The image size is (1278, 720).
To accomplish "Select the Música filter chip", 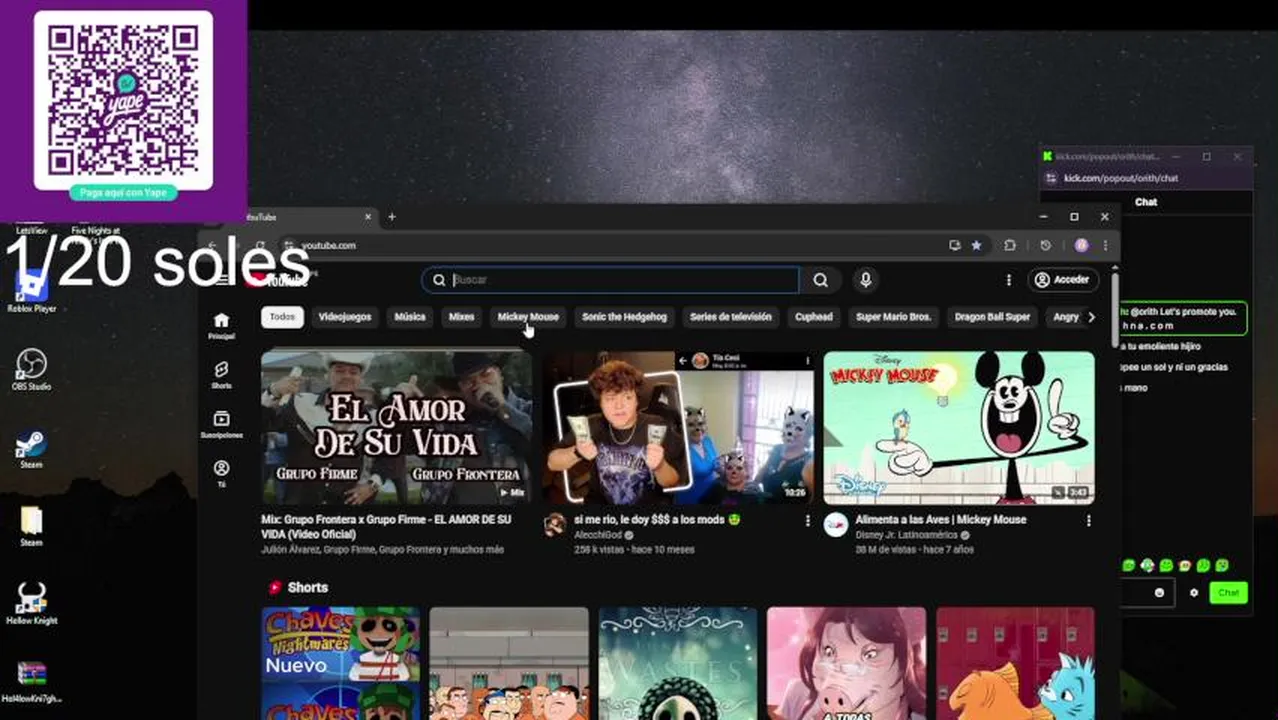I will (x=410, y=317).
